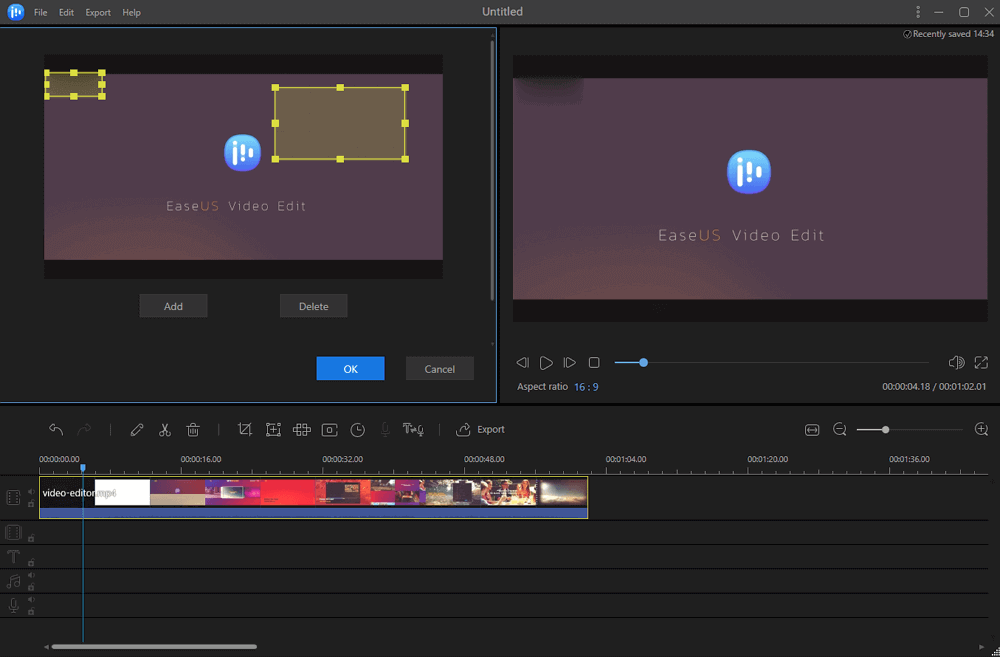Click the voiceover microphone toolbar icon
This screenshot has height=657, width=1000.
(x=385, y=429)
